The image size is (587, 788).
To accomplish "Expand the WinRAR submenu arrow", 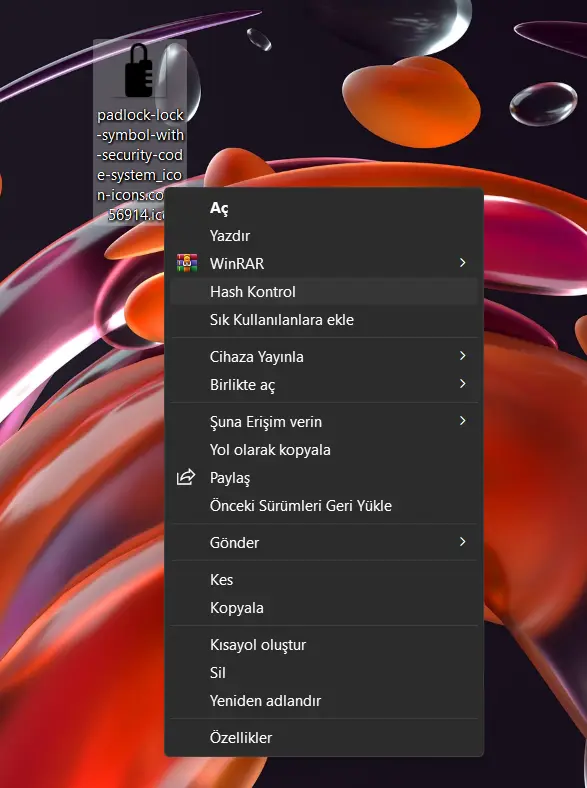I will click(462, 263).
